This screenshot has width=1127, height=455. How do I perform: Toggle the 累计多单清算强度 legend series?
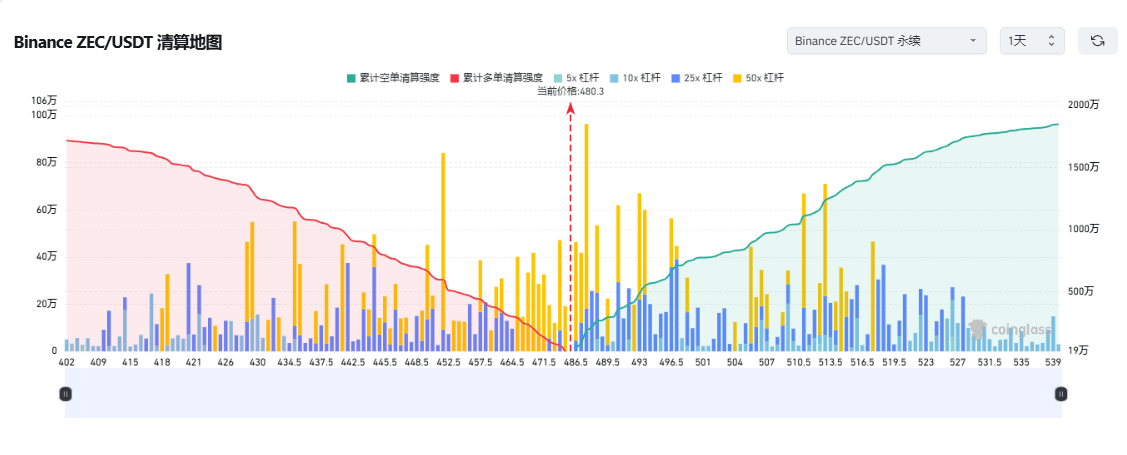(498, 77)
